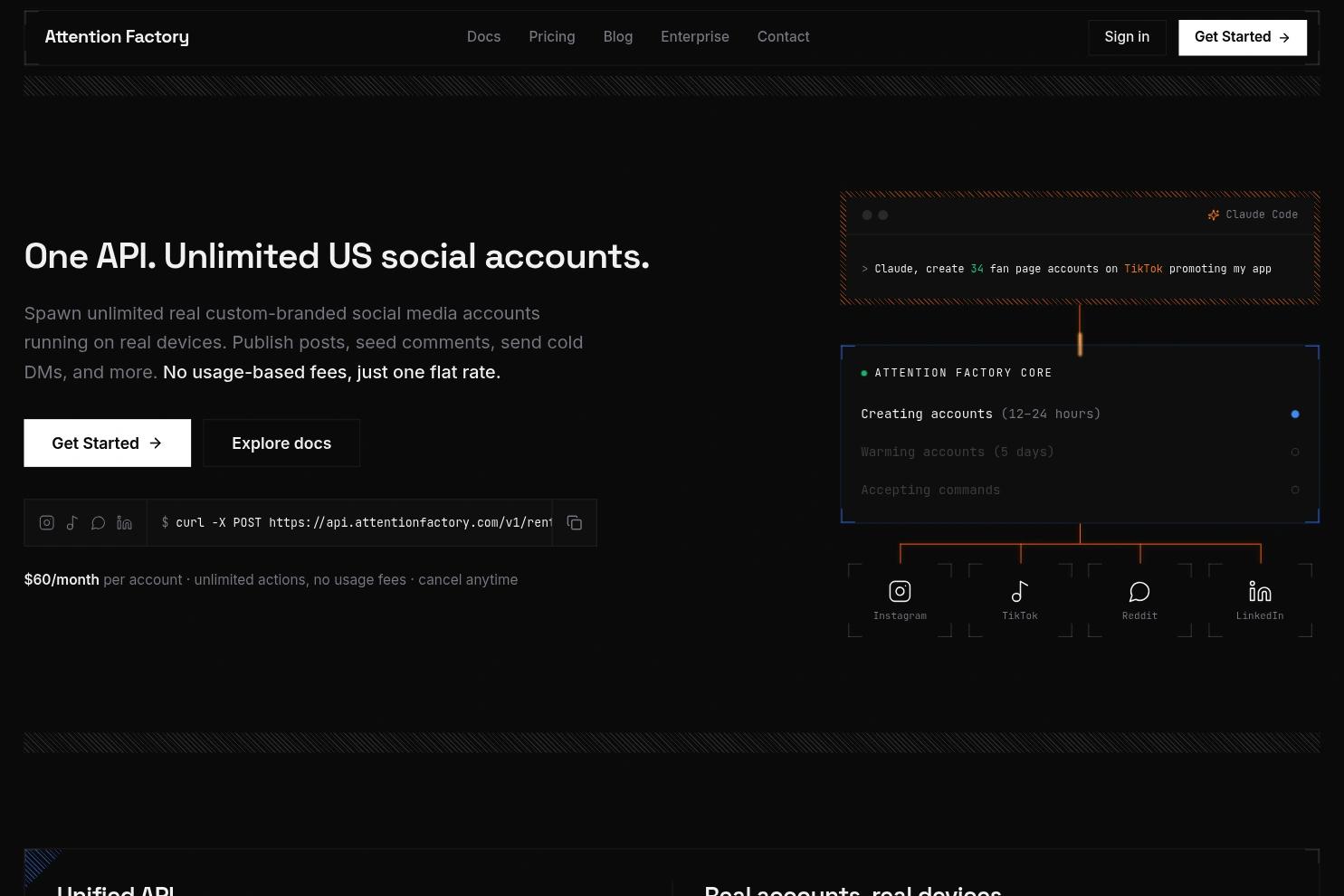Click the 'Accepting commands' step text
The width and height of the screenshot is (1344, 896).
[x=930, y=491]
